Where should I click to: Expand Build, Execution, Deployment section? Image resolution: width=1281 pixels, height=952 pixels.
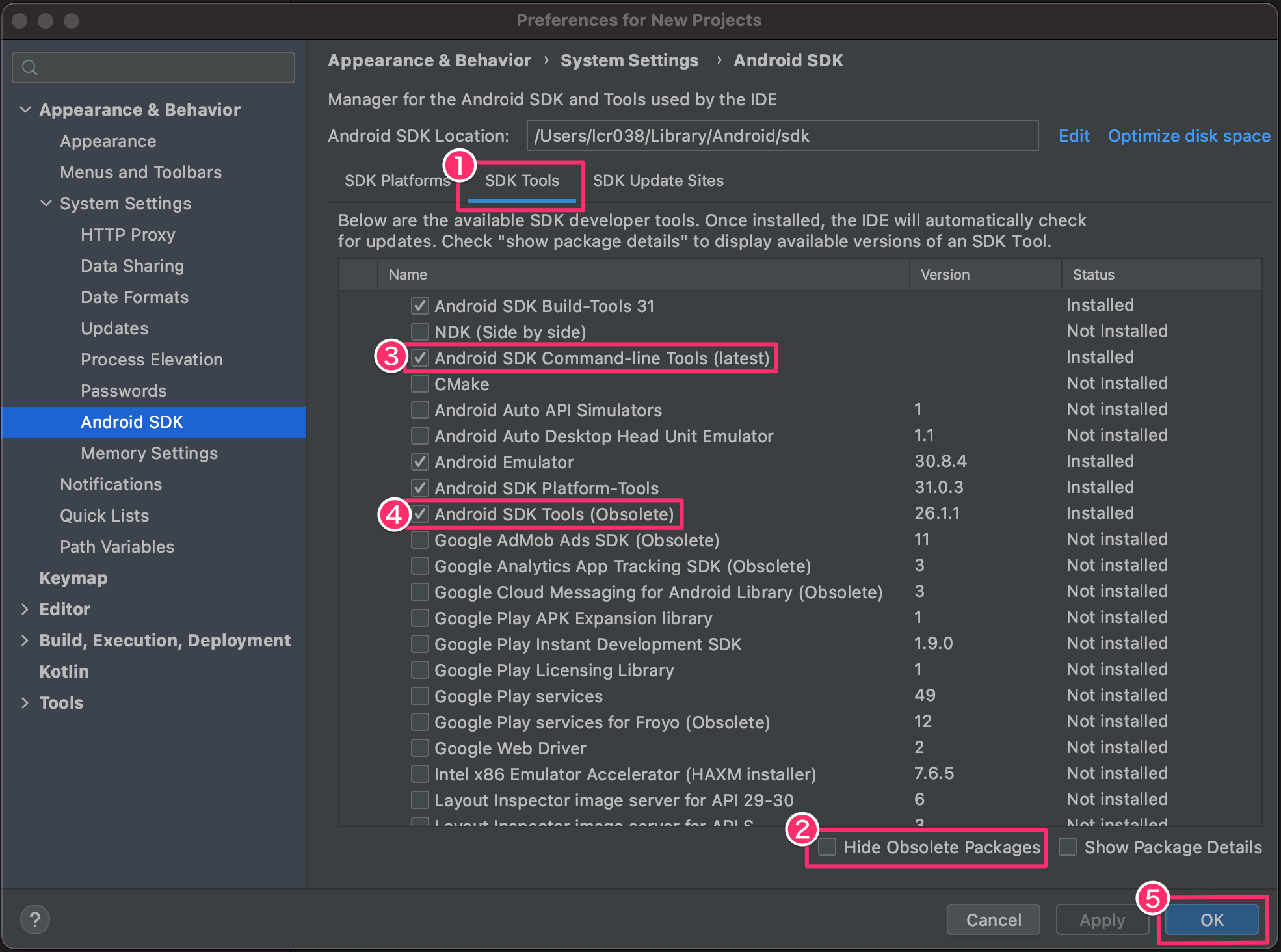tap(25, 641)
